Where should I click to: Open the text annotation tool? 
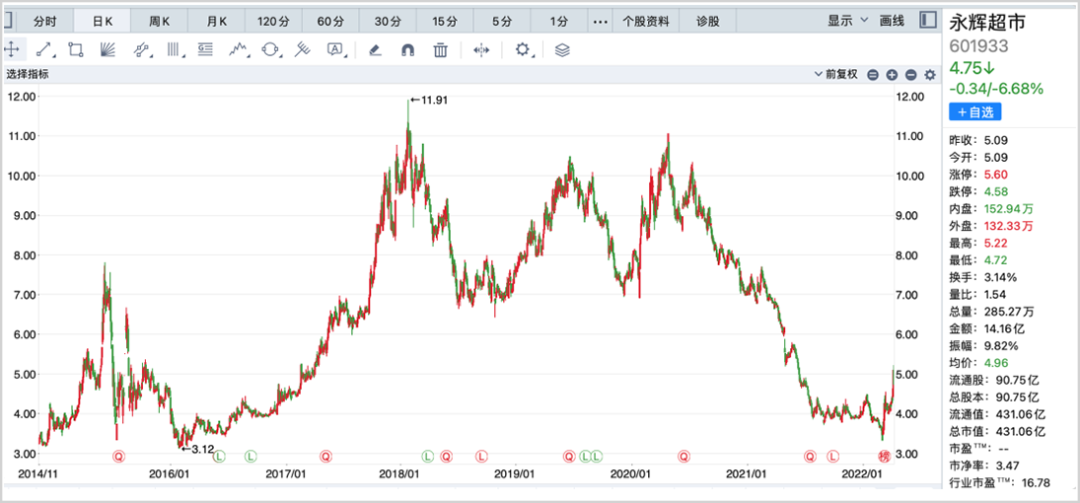tap(335, 49)
